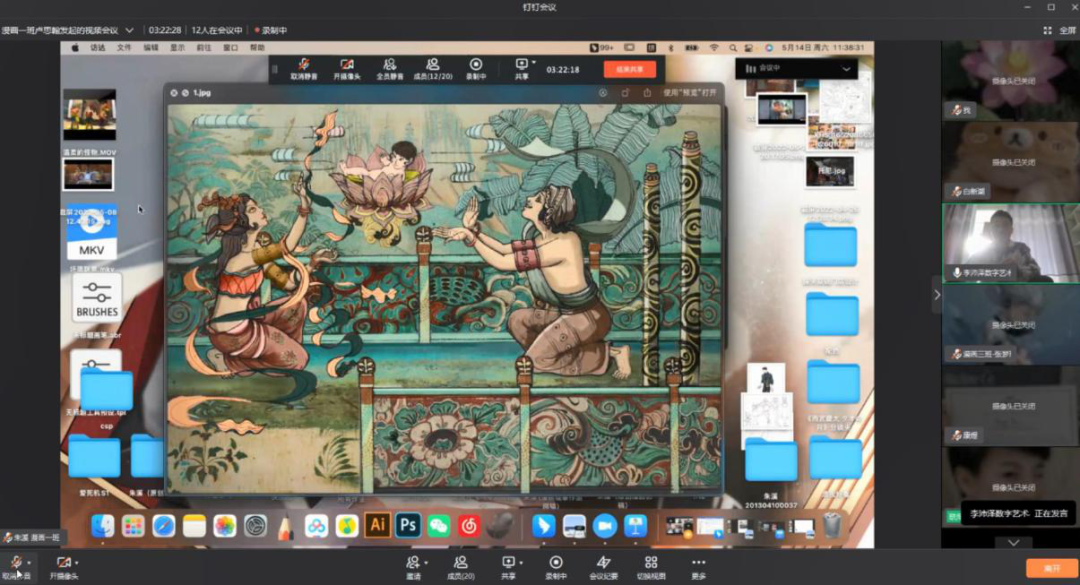Open Safari from the Mac dock

(164, 526)
